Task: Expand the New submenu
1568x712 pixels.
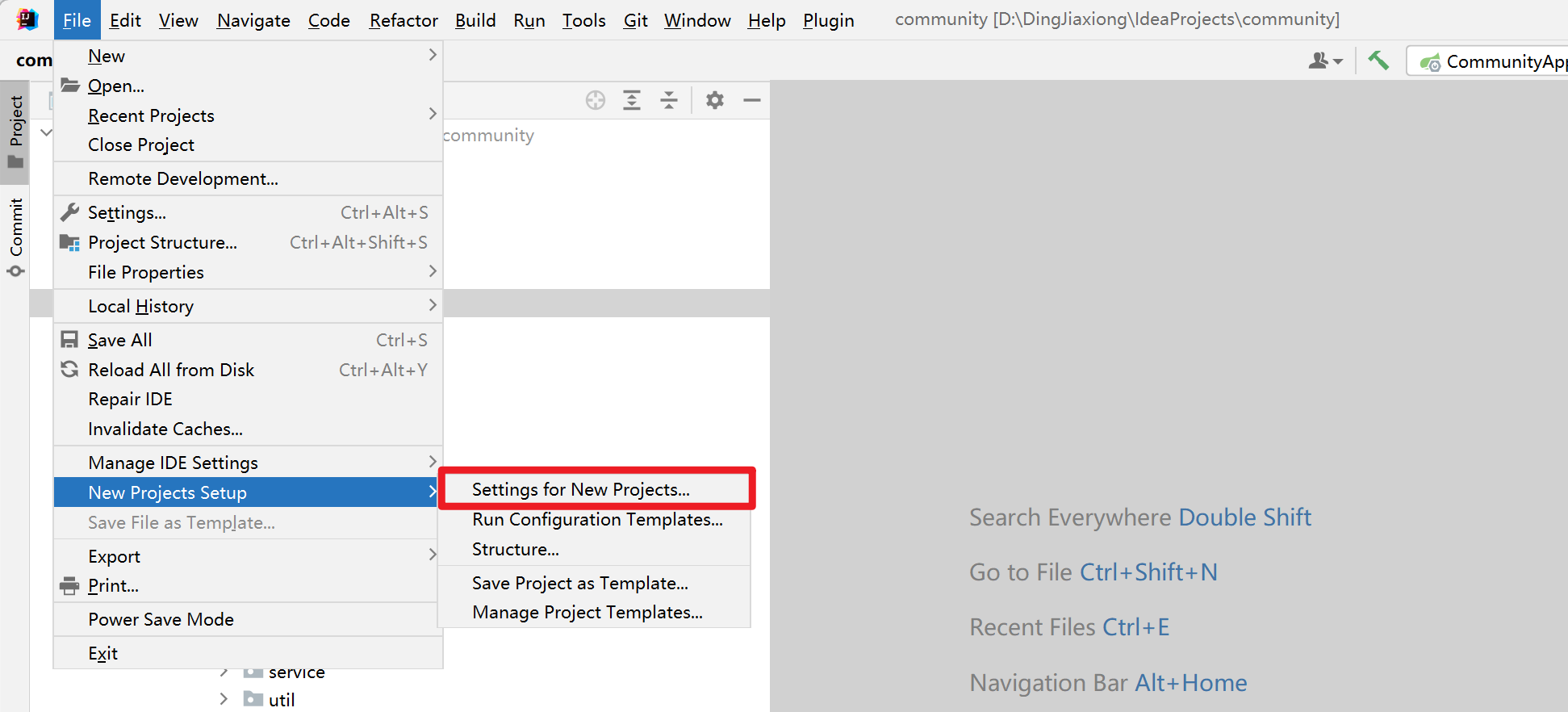Action: point(248,56)
